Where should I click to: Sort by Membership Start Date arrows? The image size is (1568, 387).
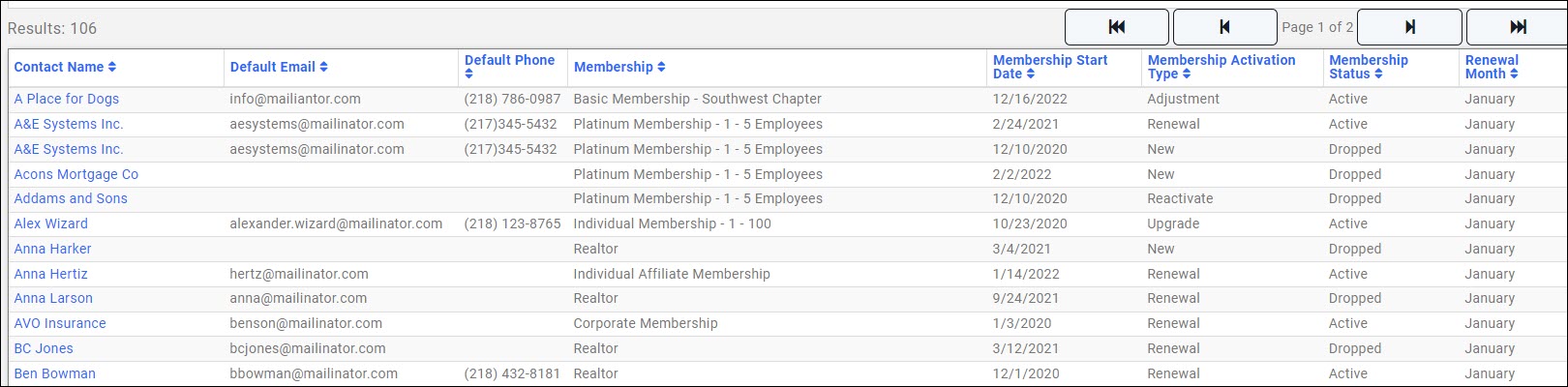[x=1031, y=74]
